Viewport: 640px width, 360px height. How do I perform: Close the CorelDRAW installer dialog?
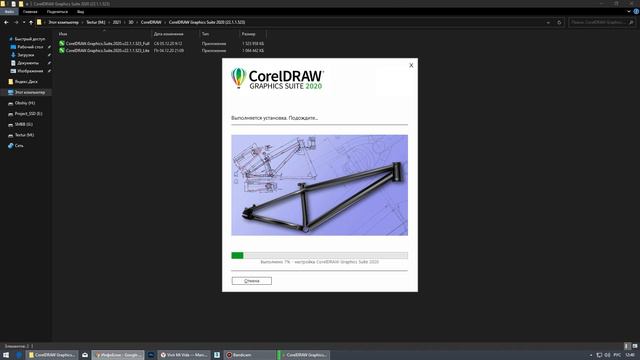pyautogui.click(x=411, y=65)
